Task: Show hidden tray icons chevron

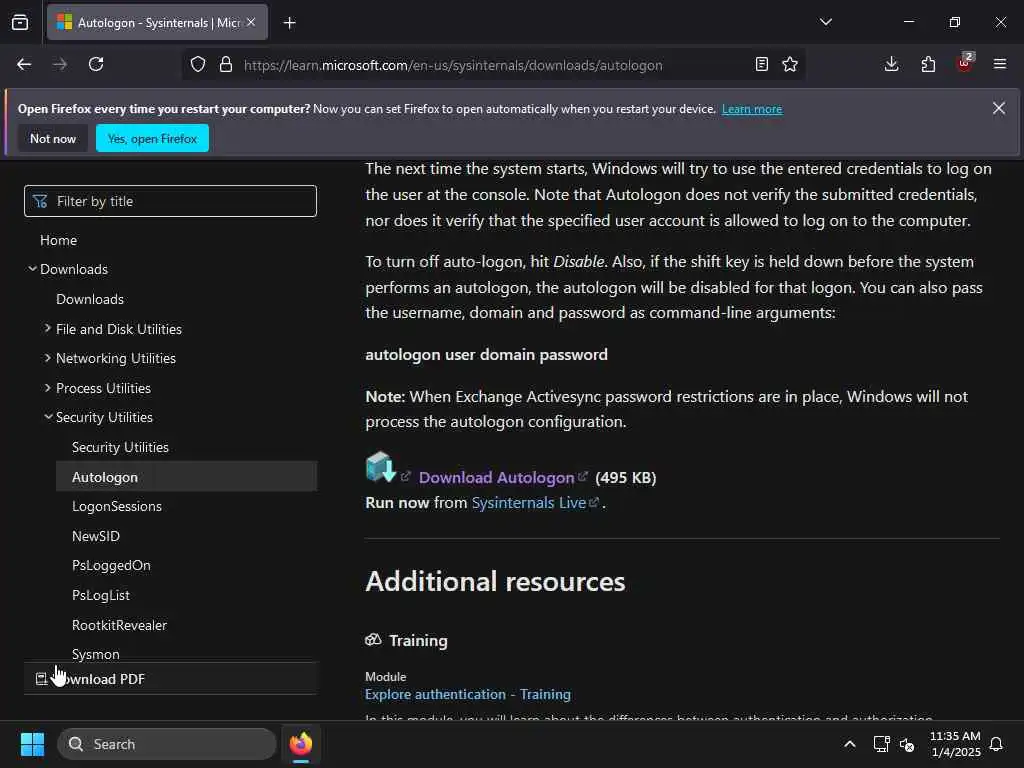Action: coord(850,744)
